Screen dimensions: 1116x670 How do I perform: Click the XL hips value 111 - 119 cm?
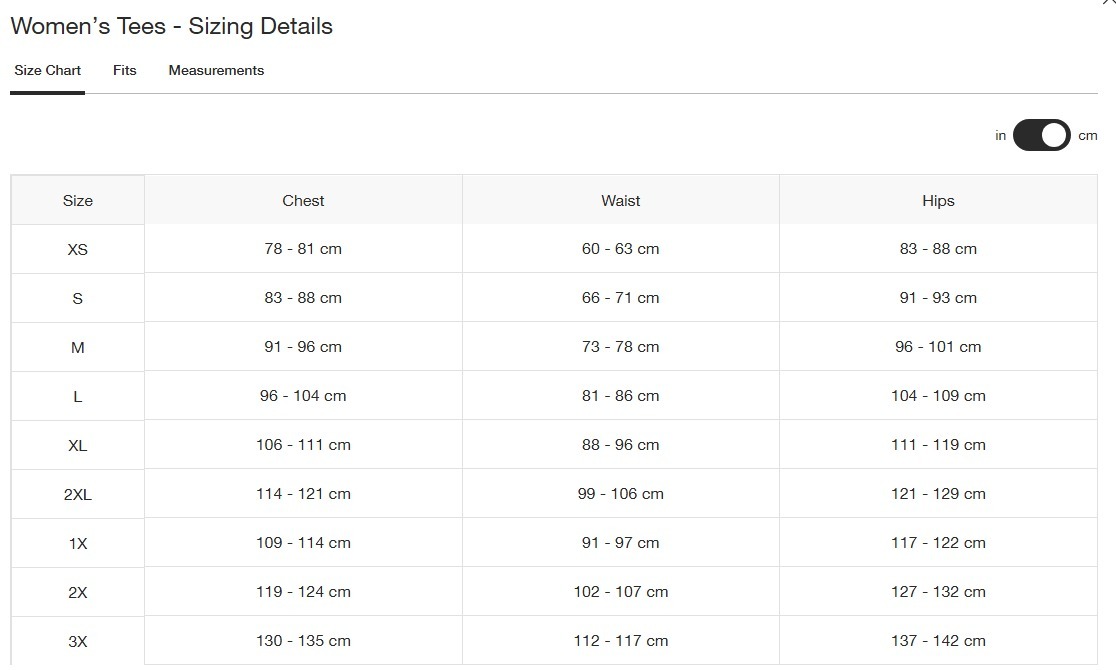pyautogui.click(x=938, y=445)
